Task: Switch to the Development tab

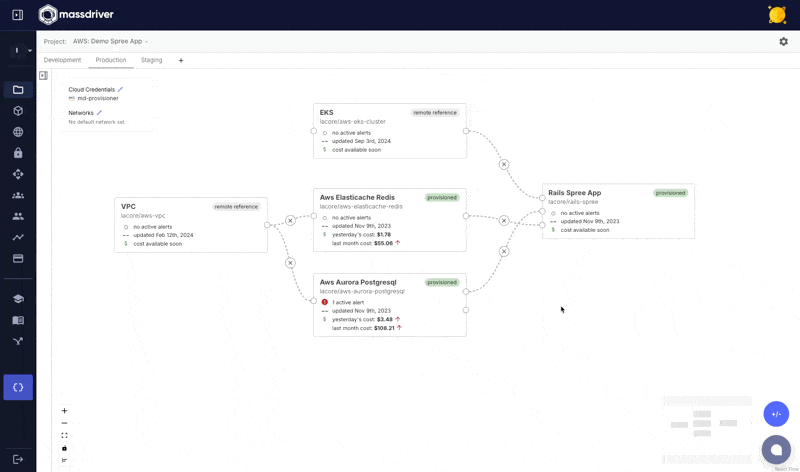Action: tap(62, 60)
